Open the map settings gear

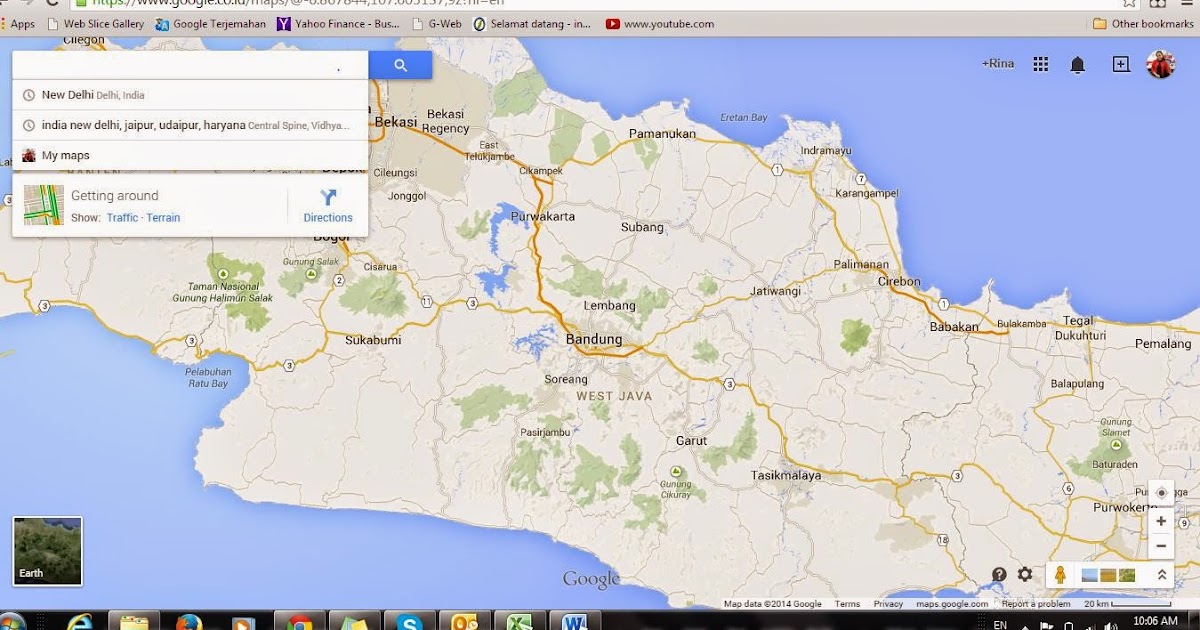1024,574
